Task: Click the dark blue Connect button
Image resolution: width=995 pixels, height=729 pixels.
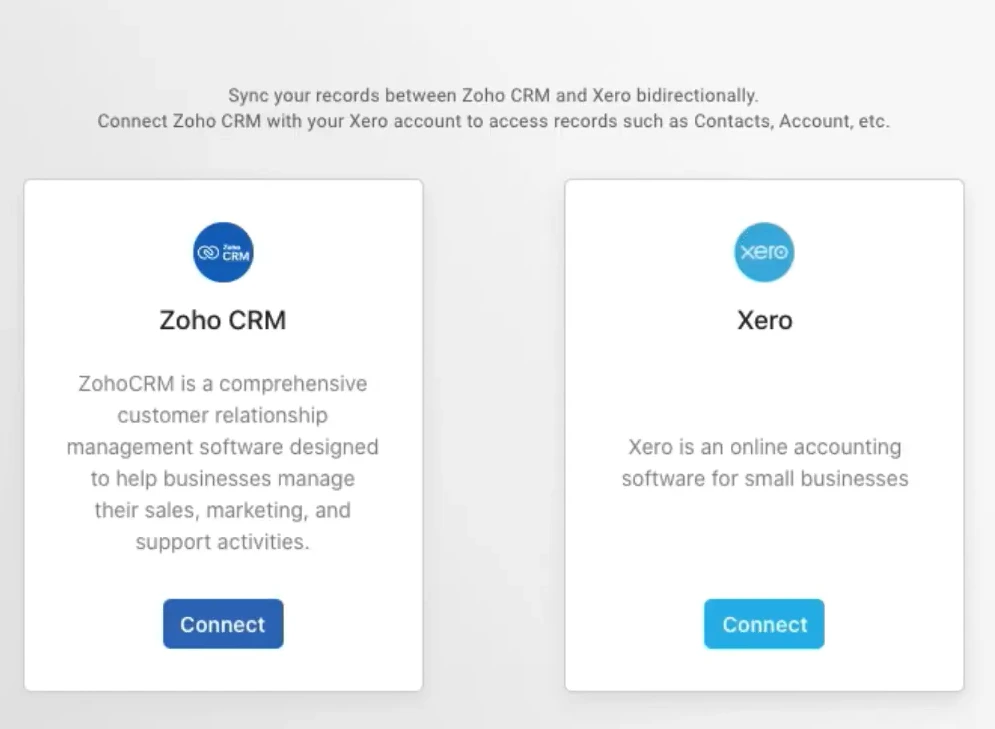Action: click(x=222, y=624)
